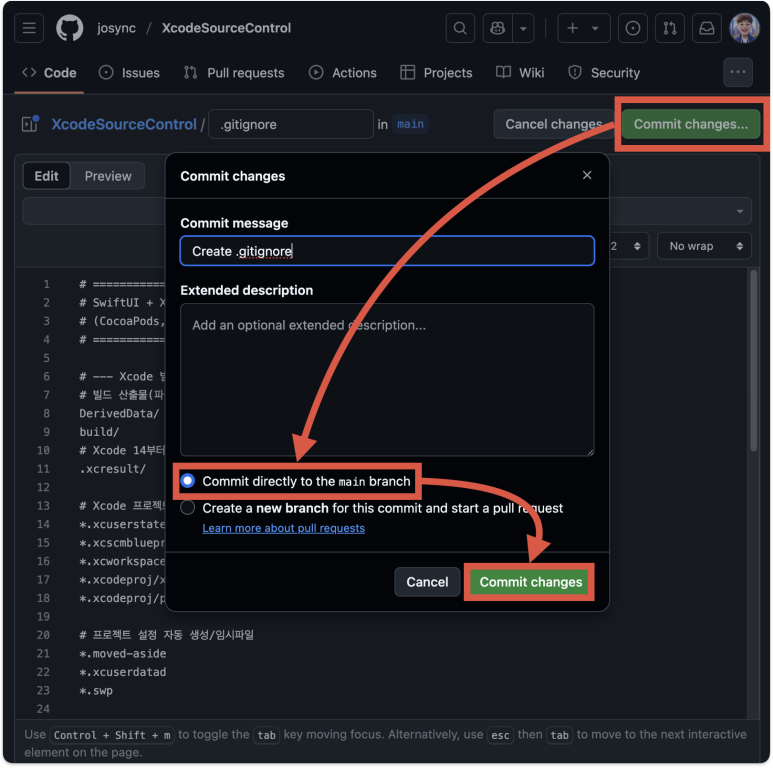This screenshot has height=768, width=773.
Task: Toggle the file tree side panel icon
Action: pos(30,124)
